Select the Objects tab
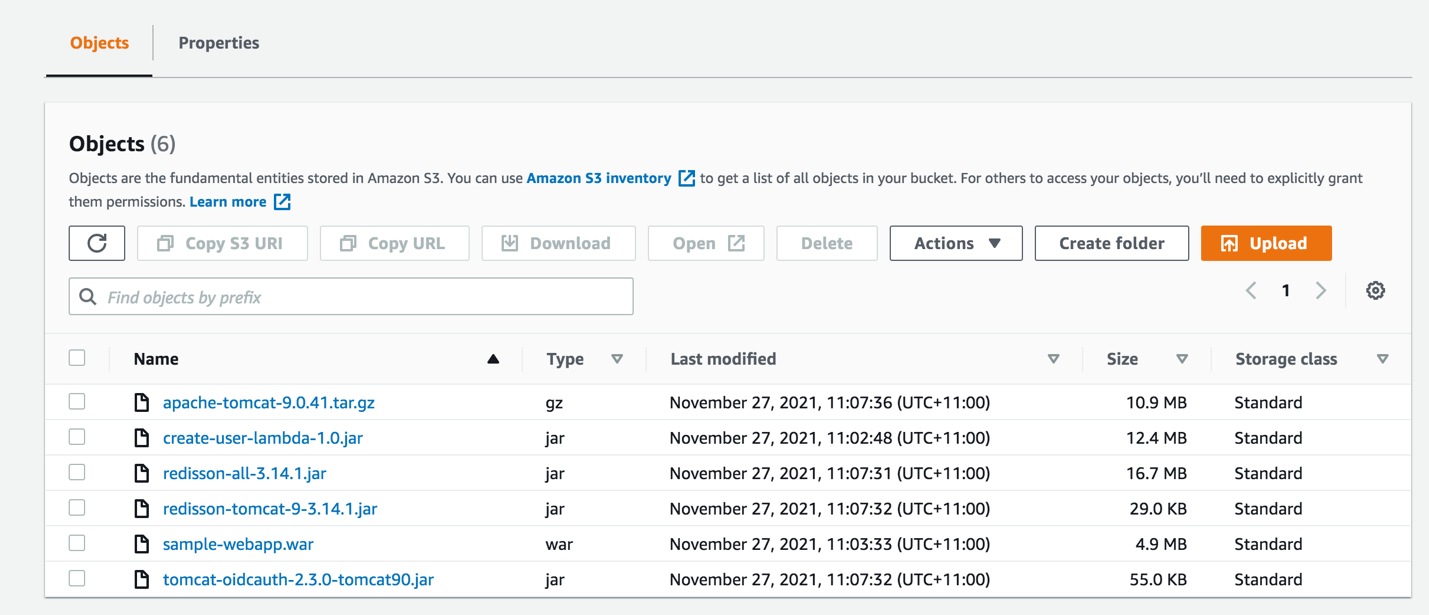 [x=99, y=43]
